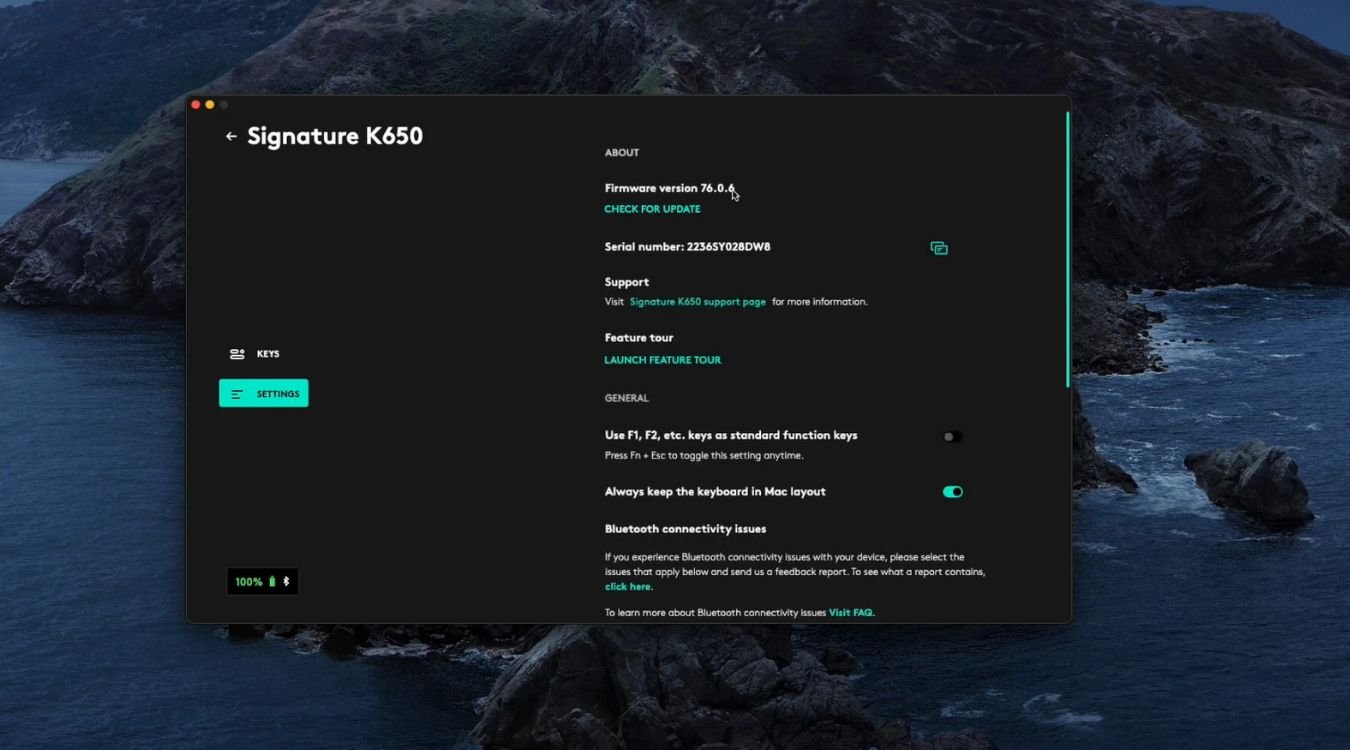1350x750 pixels.
Task: Select the Settings tab in the sidebar
Action: click(x=264, y=394)
